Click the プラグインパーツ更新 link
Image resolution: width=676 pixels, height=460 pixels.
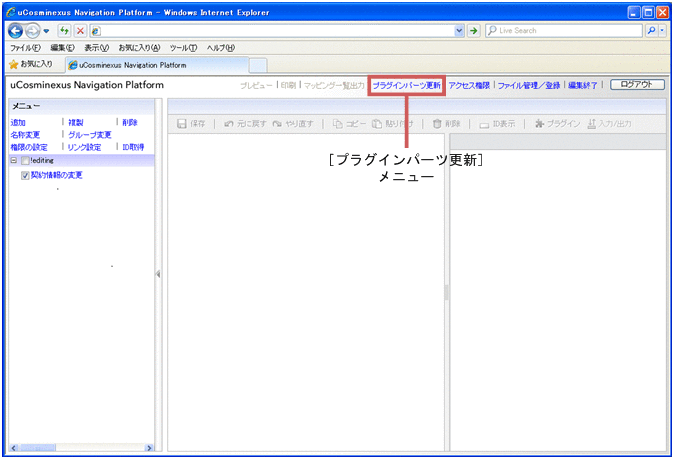(406, 86)
